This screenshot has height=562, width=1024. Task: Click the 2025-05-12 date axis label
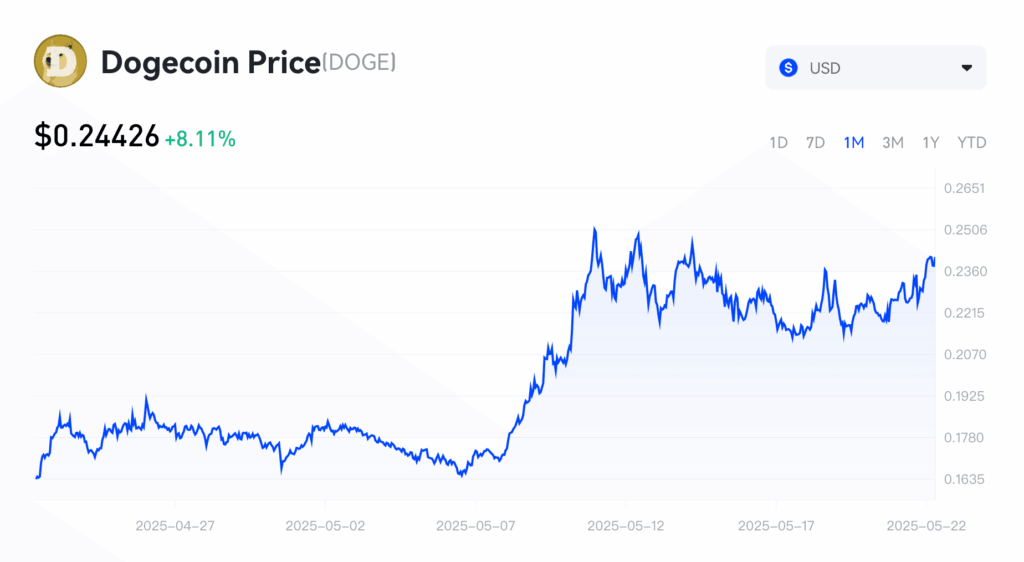(x=626, y=526)
